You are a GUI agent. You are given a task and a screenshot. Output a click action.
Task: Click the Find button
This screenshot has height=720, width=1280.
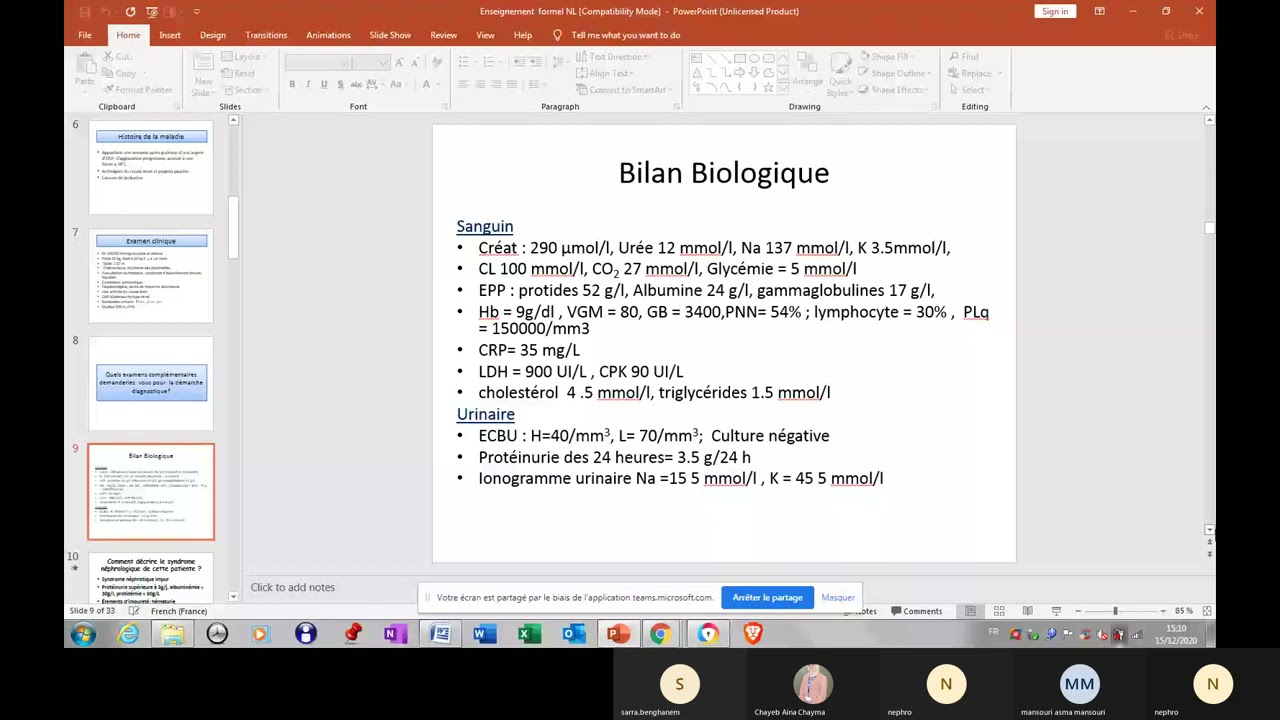(962, 57)
